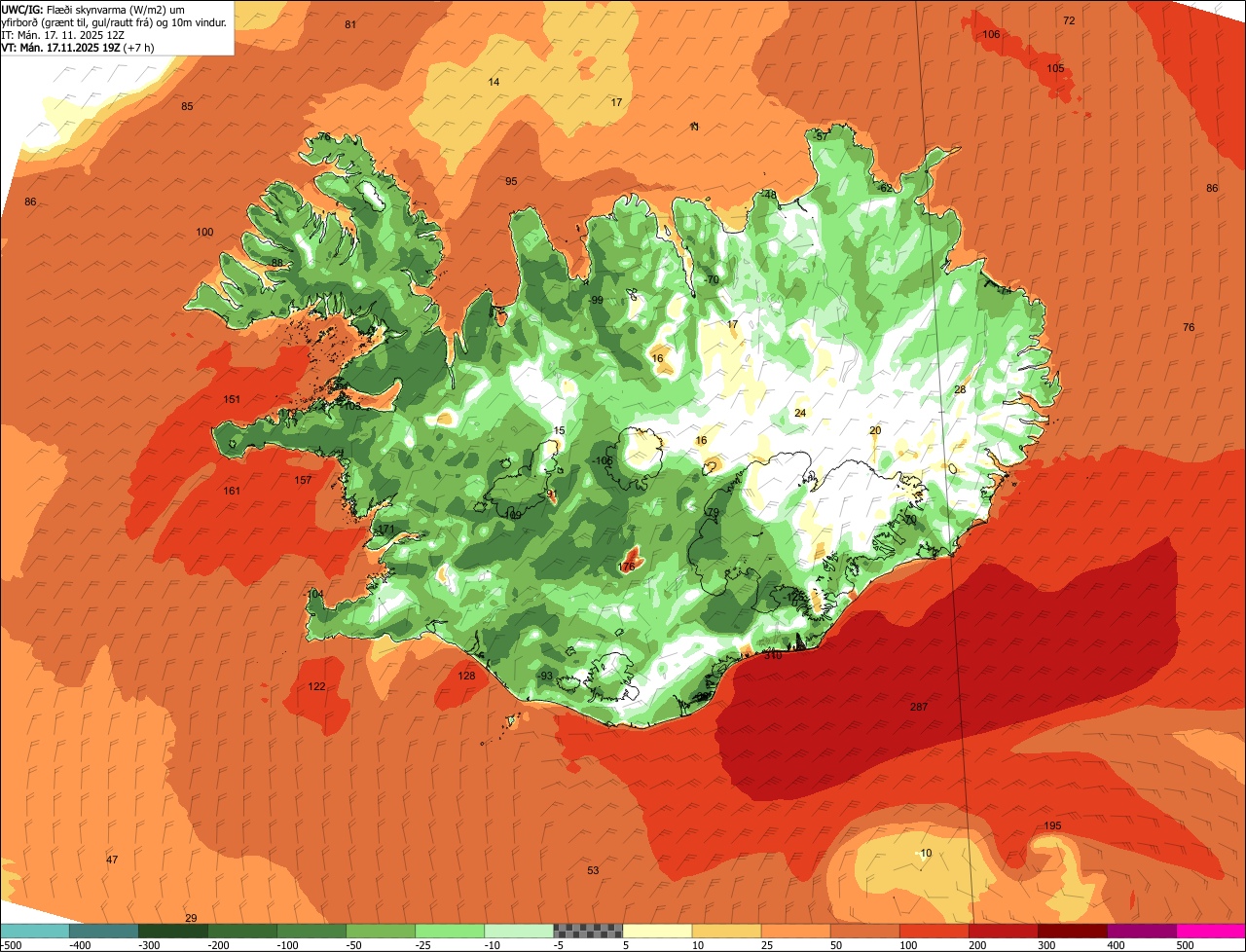Click the legend label -200
1246x952 pixels.
(219, 944)
